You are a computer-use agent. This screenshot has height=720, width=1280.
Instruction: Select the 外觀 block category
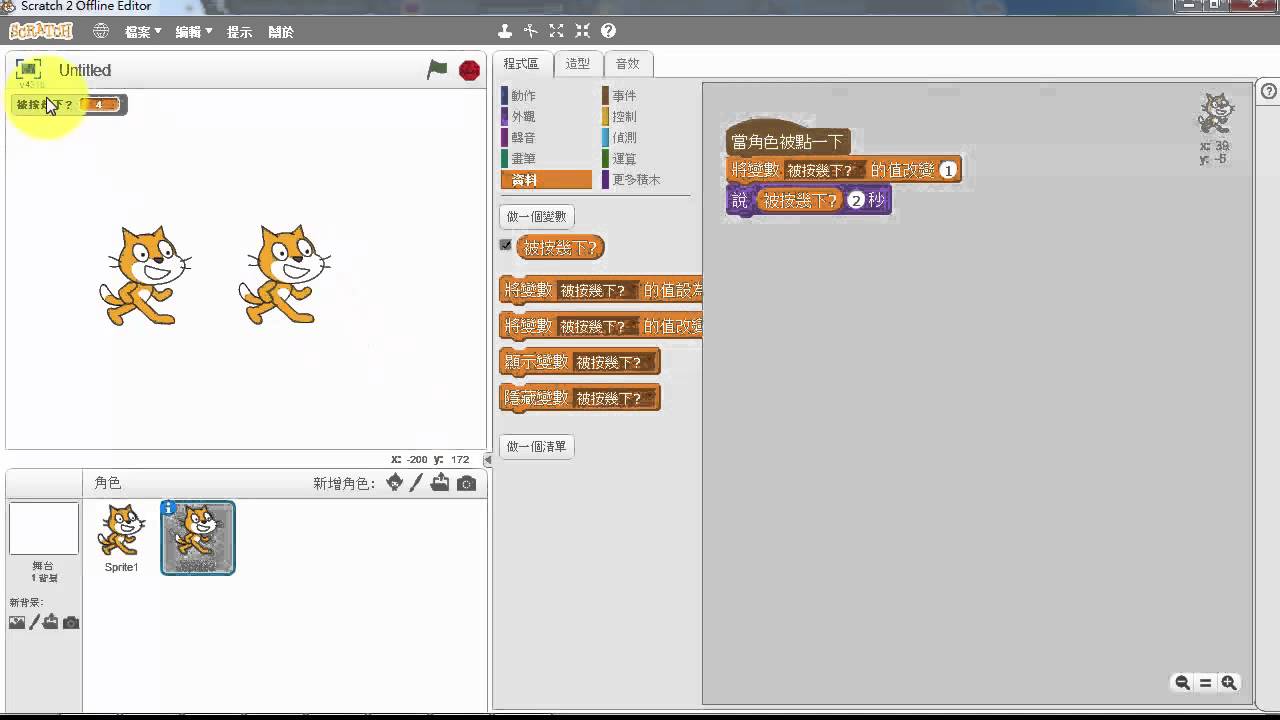pos(546,117)
